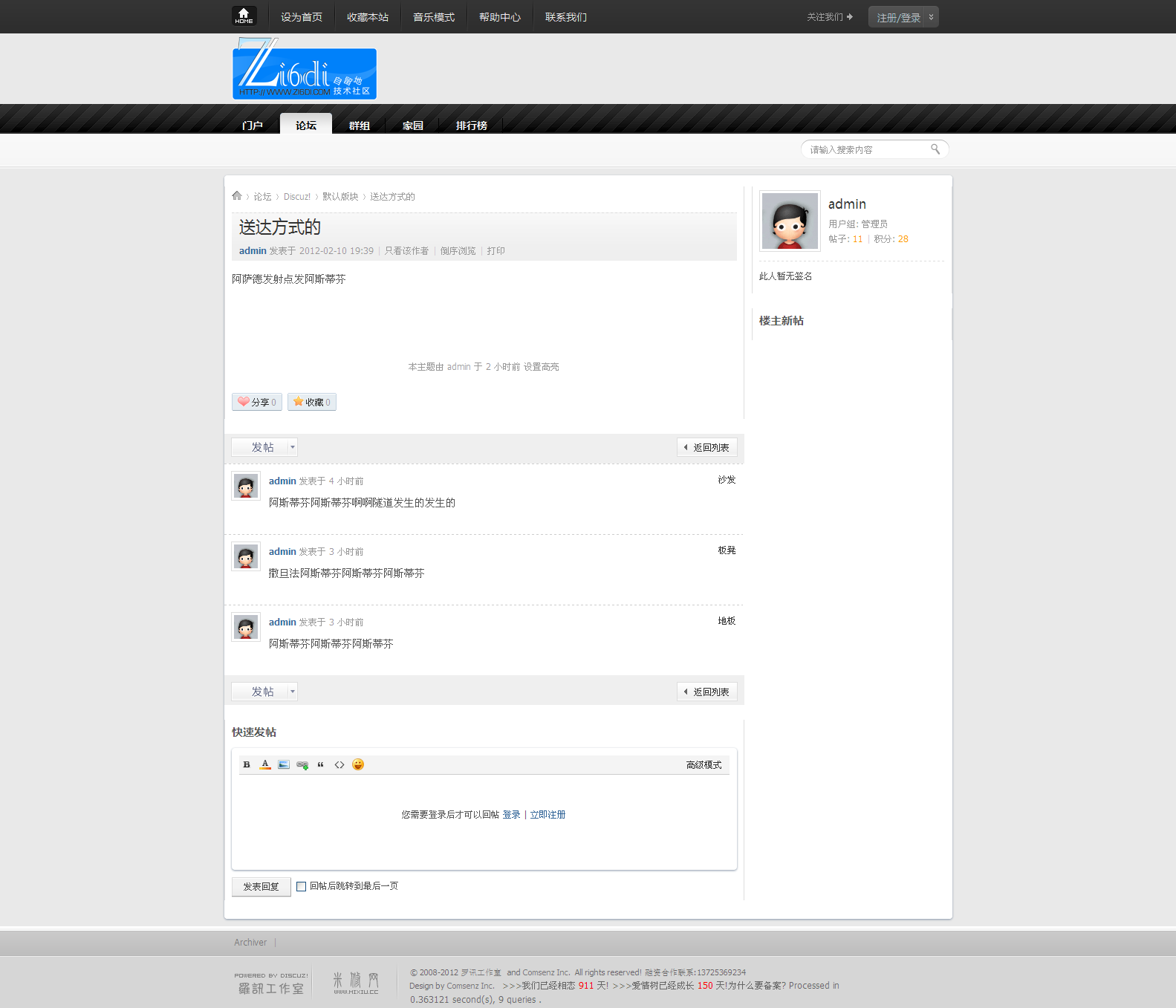This screenshot has height=1008, width=1176.
Task: Click Discuz! in breadcrumb
Action: 297,197
